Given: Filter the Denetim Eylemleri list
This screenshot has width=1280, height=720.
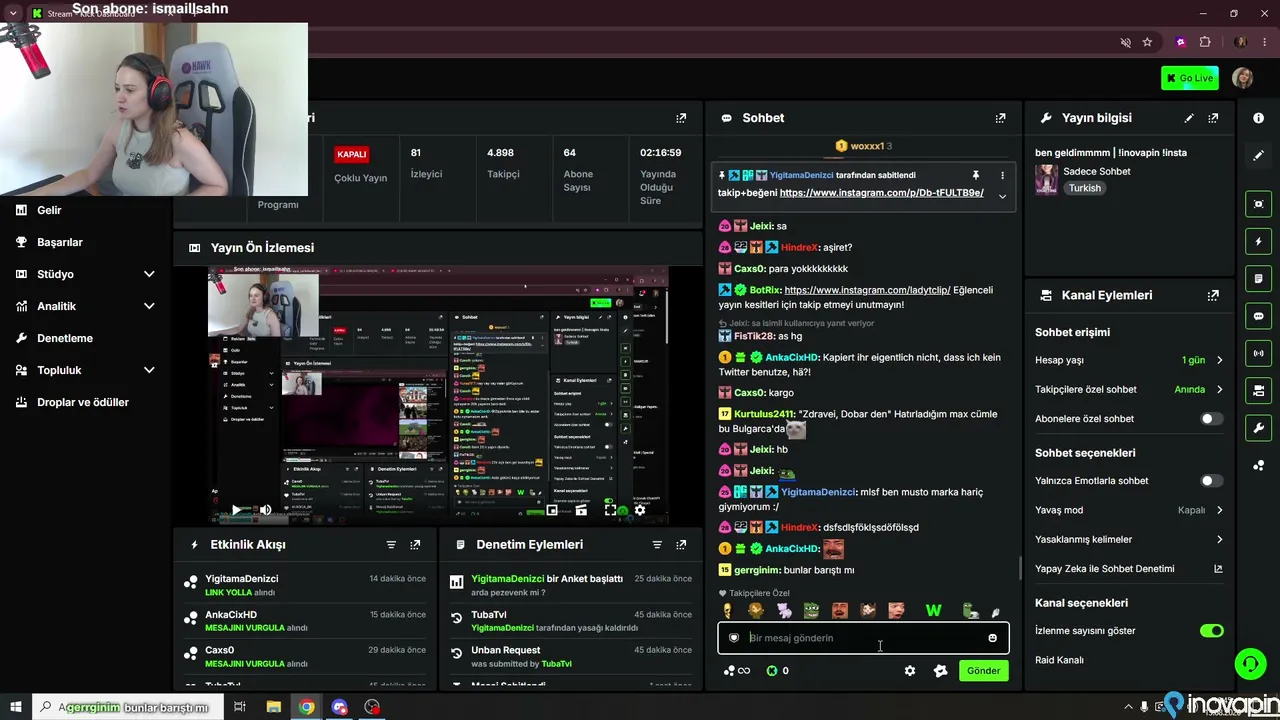Looking at the screenshot, I should click(657, 545).
